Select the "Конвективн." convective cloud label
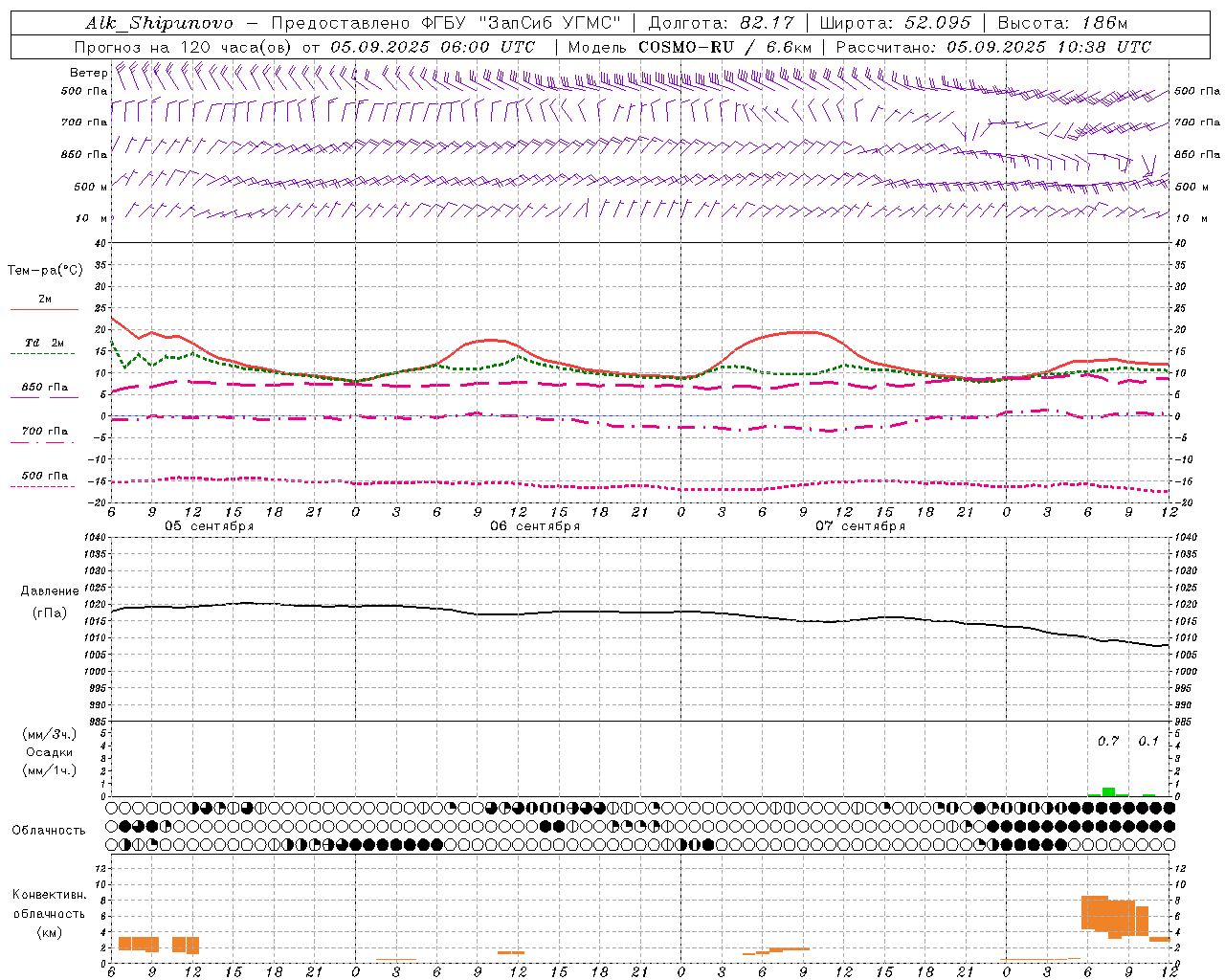This screenshot has width=1225, height=980. 50,895
